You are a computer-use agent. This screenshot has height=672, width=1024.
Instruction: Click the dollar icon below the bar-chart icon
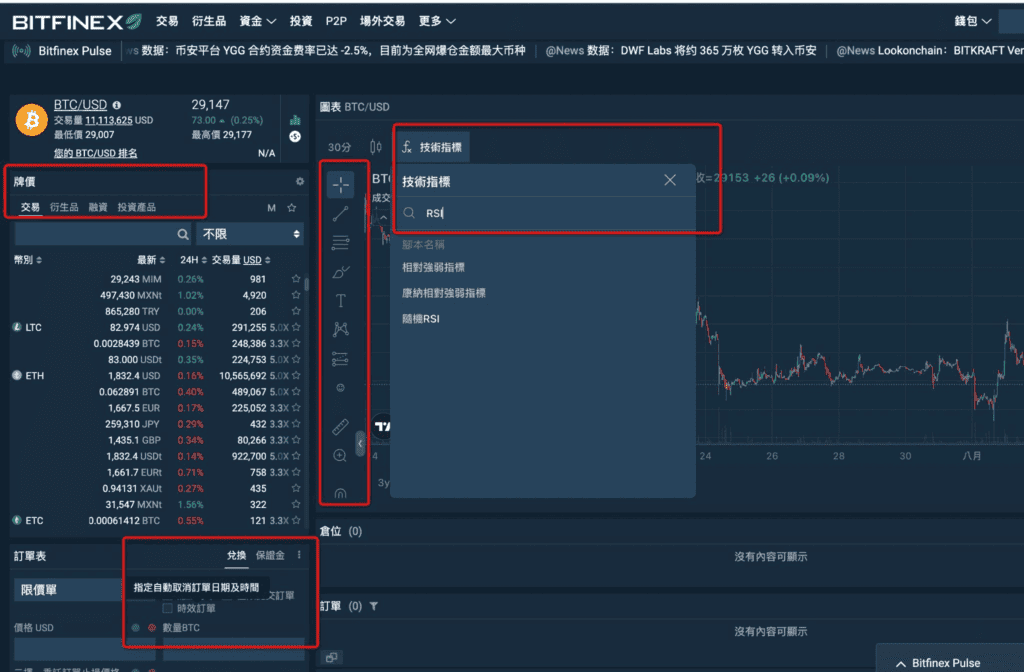pyautogui.click(x=295, y=136)
